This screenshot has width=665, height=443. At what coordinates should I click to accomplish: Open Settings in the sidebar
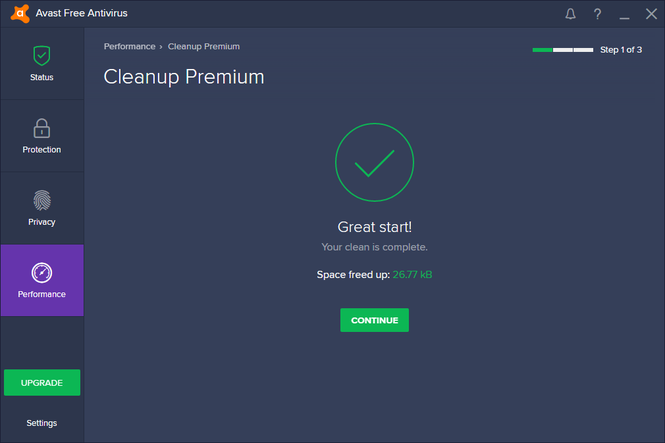pos(42,423)
